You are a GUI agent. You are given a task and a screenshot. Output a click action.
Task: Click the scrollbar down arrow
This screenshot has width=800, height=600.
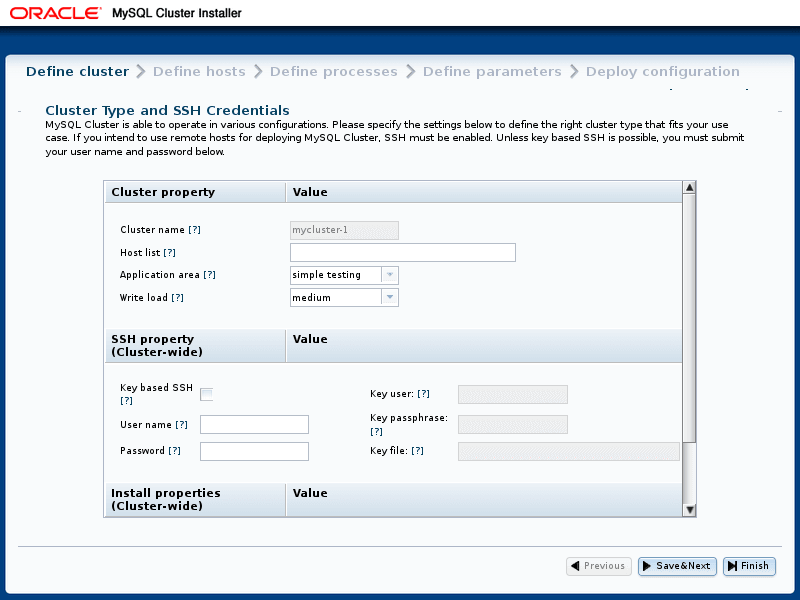coord(689,509)
